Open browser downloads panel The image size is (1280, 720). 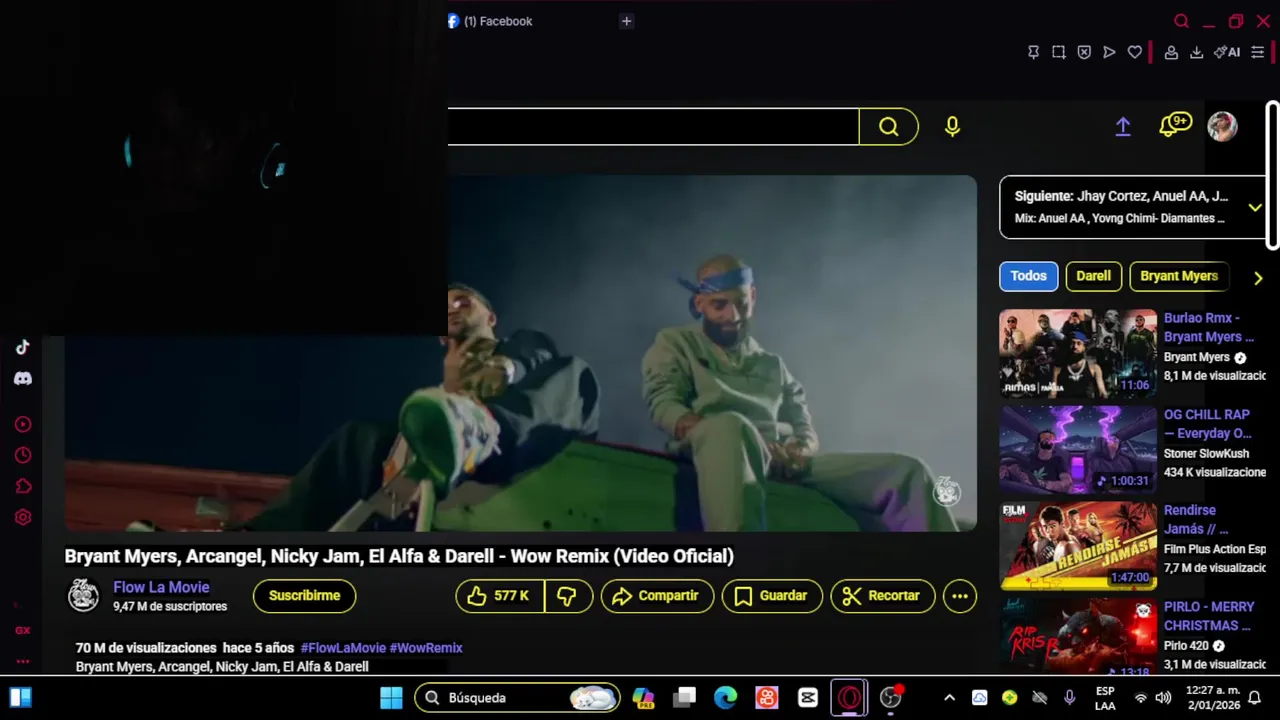(1196, 52)
